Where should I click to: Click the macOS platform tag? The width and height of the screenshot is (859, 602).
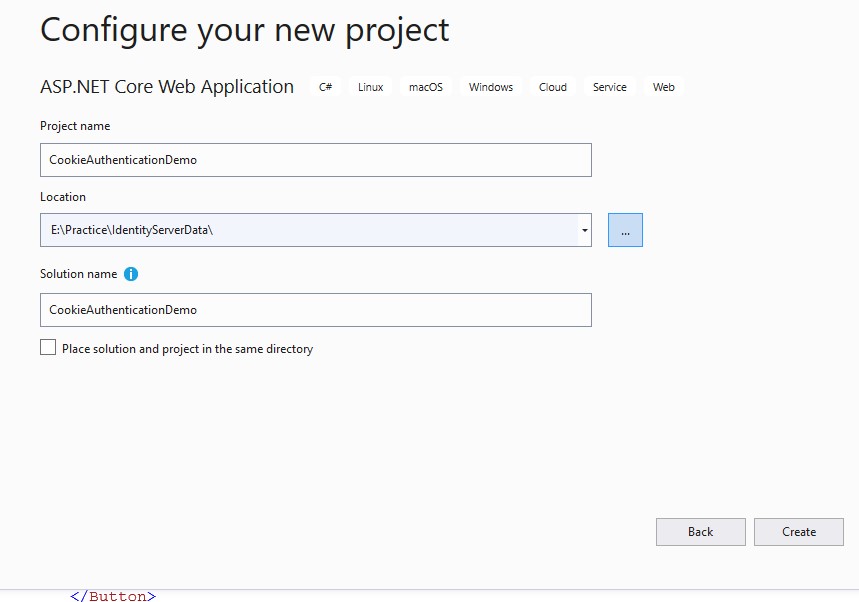(426, 87)
